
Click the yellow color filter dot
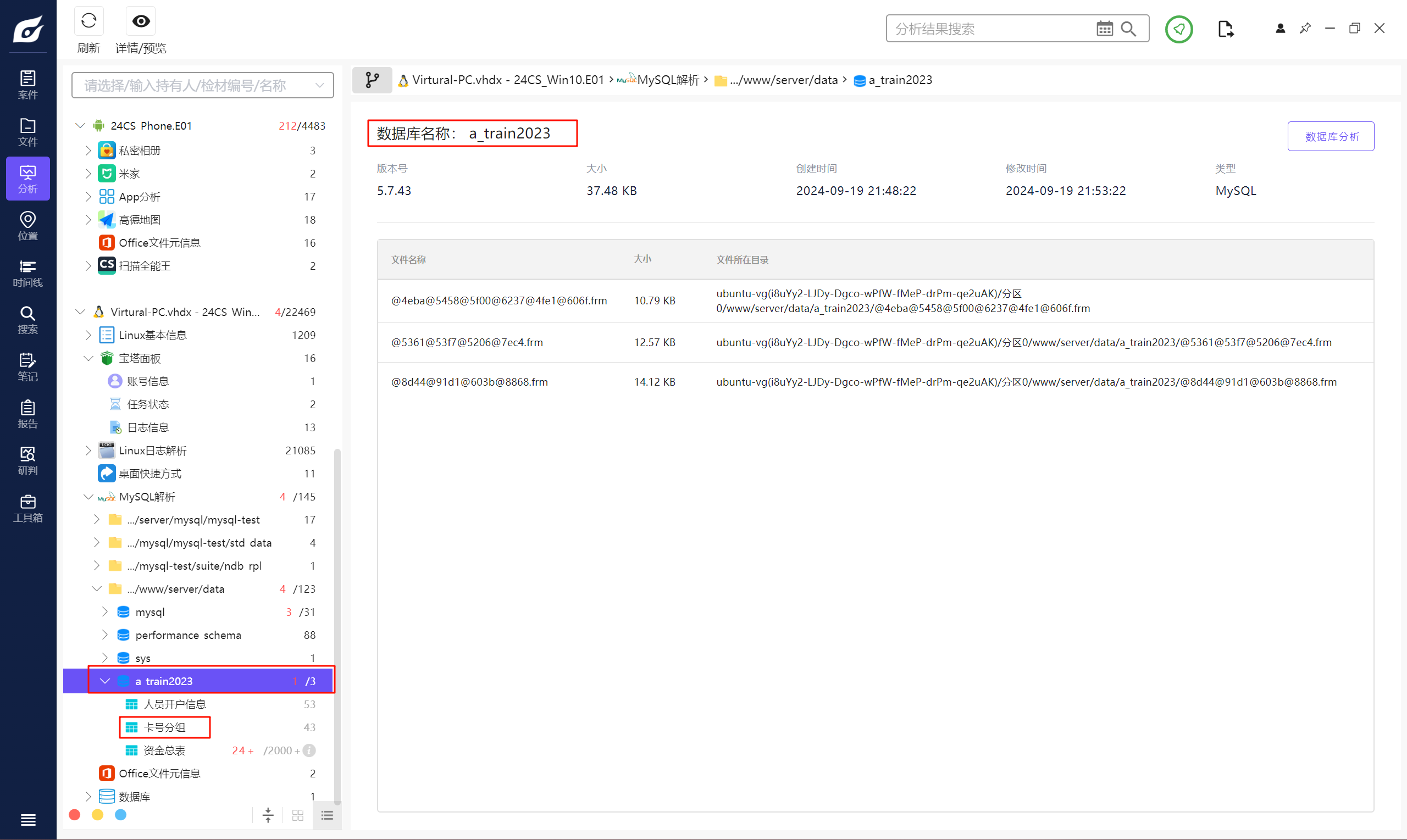point(97,815)
